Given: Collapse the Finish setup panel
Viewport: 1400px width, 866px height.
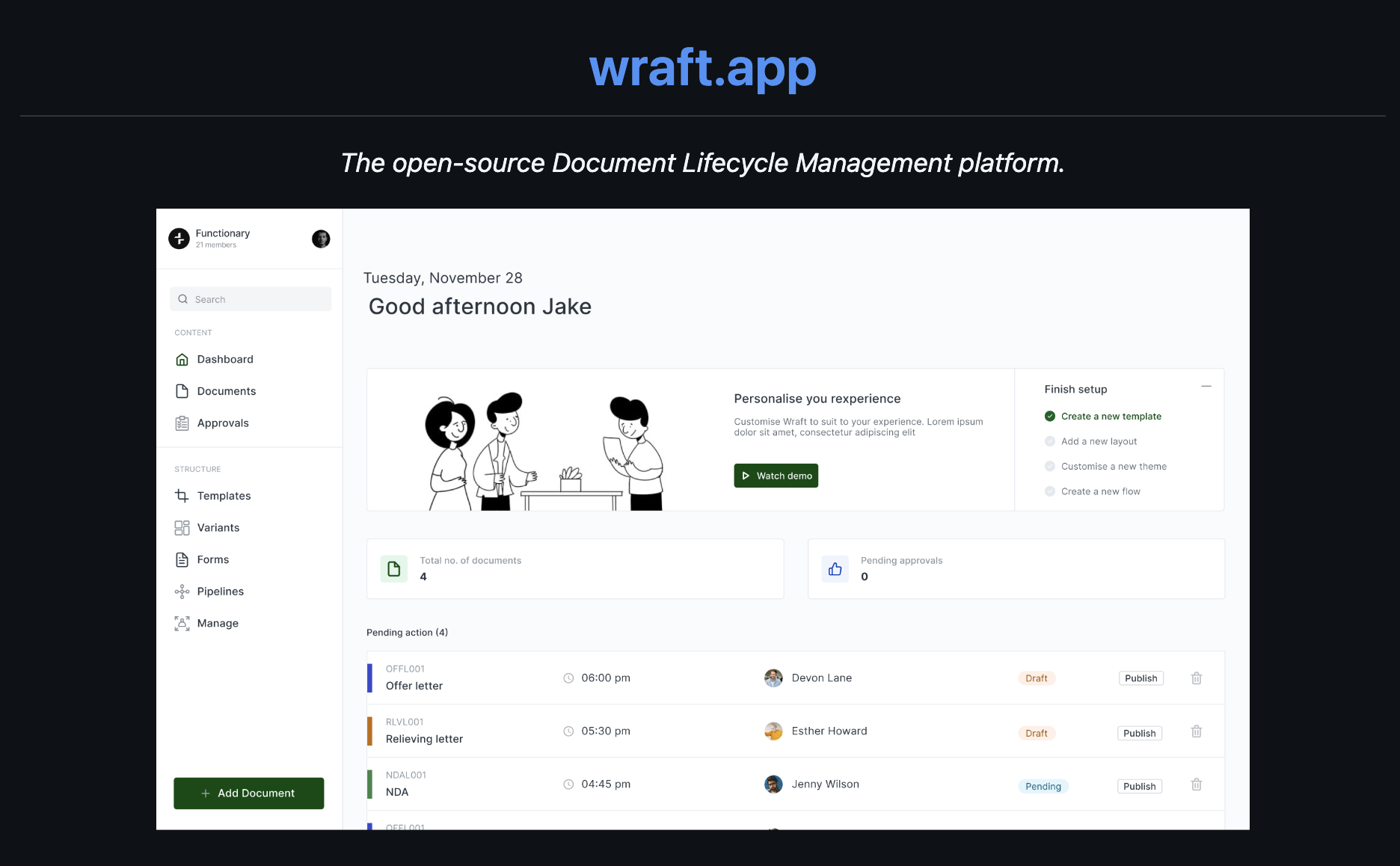Looking at the screenshot, I should click(1206, 387).
